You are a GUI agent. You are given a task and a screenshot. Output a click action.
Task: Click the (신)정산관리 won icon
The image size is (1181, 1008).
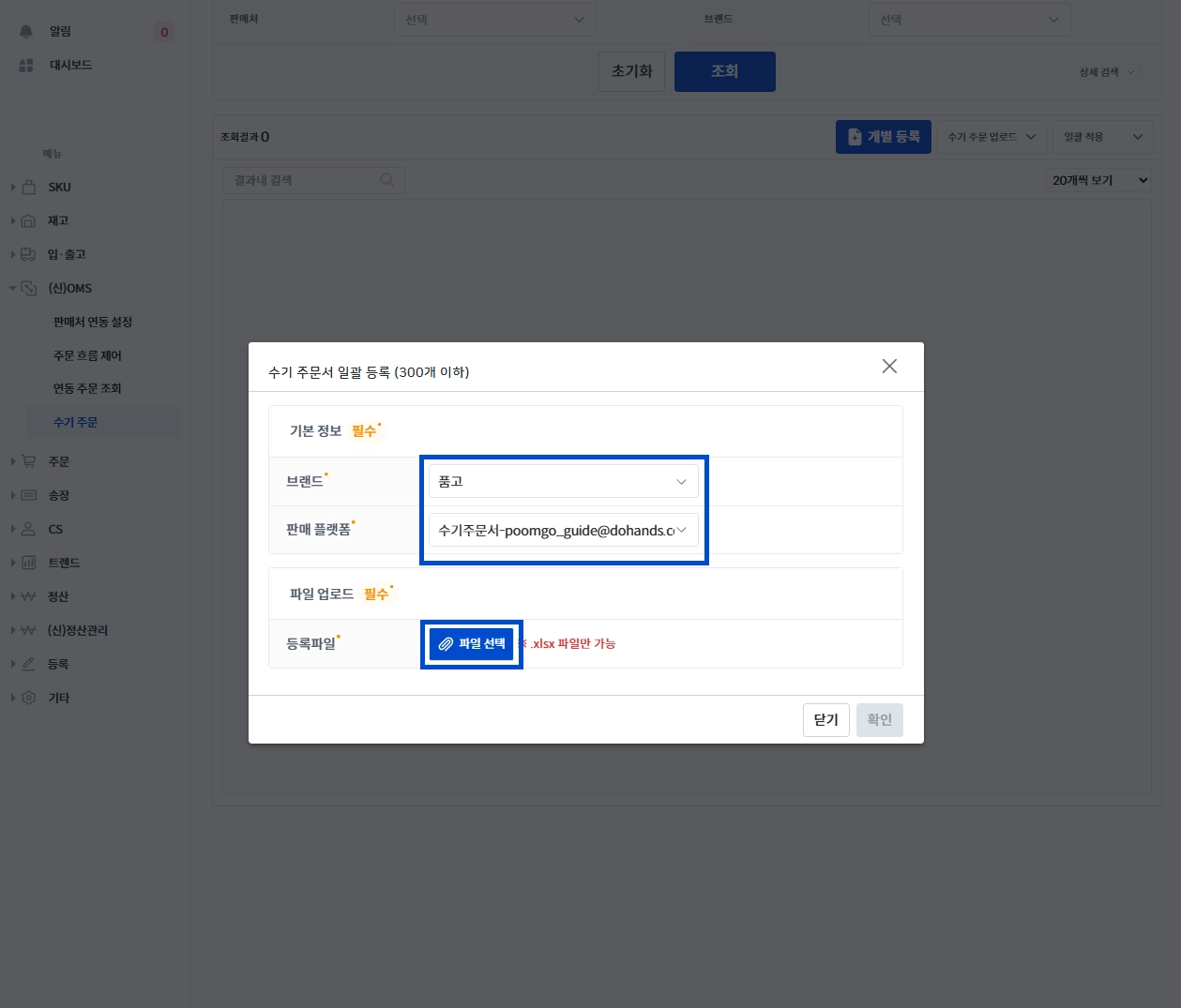29,630
